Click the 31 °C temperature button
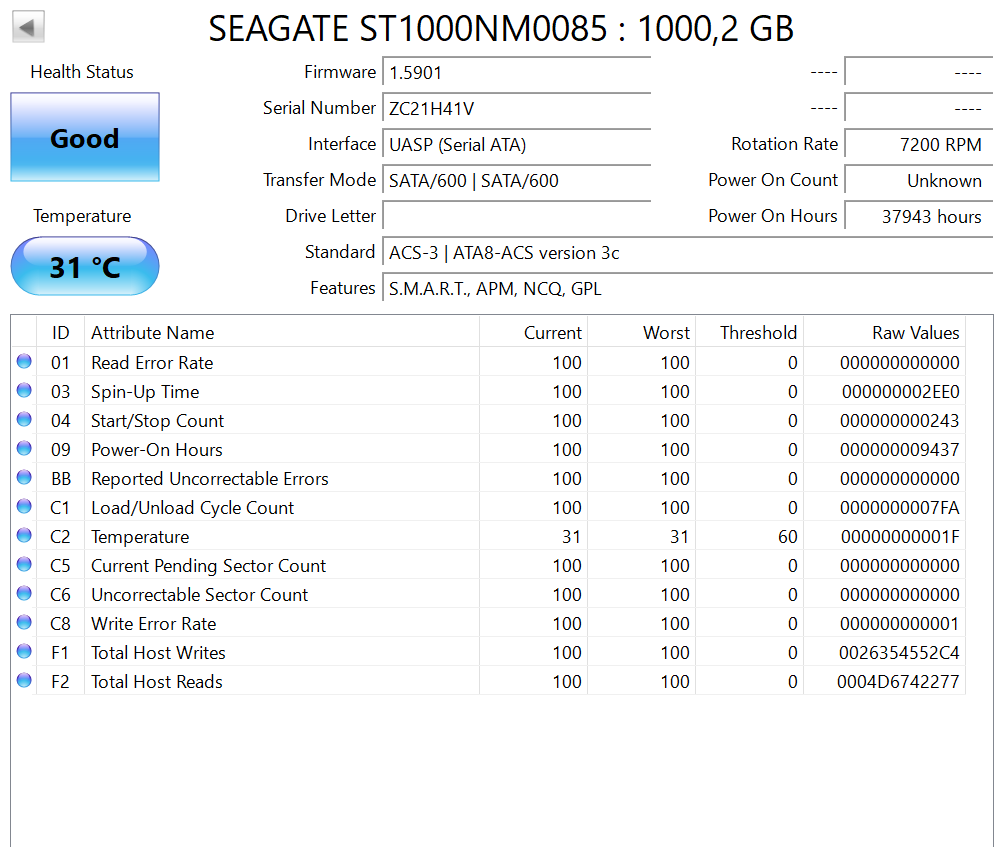Image resolution: width=997 pixels, height=847 pixels. click(85, 266)
